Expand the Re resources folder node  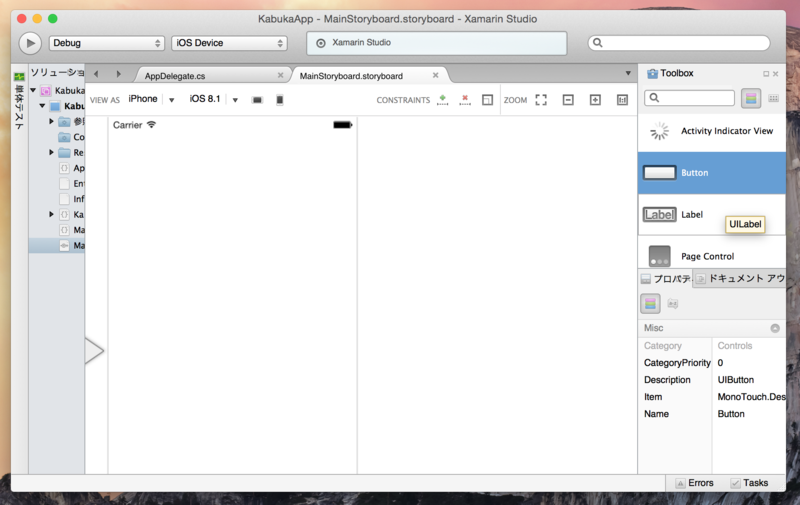click(51, 152)
